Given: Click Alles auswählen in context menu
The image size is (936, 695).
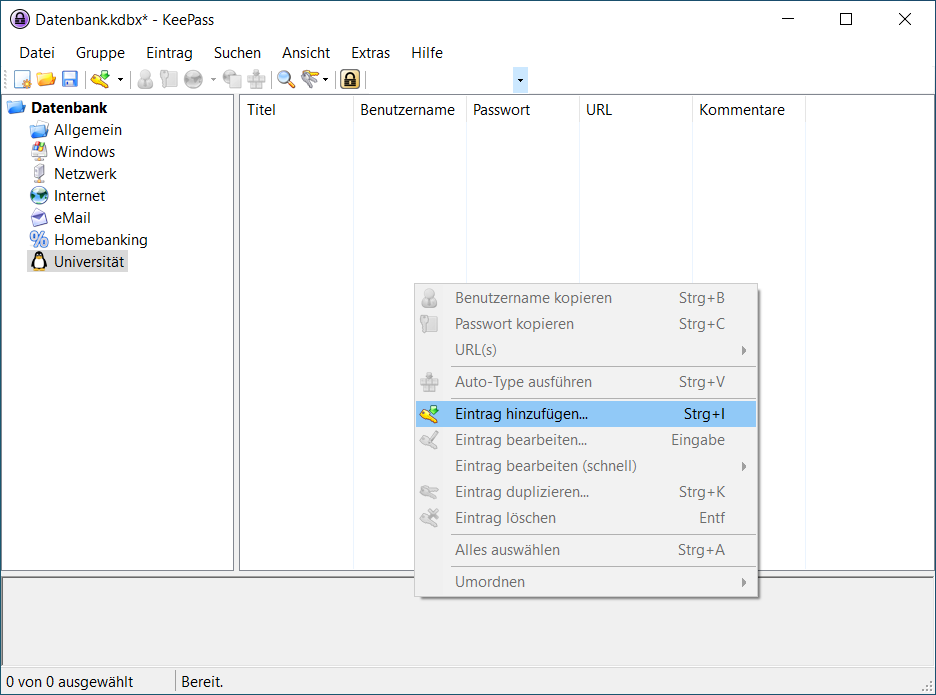Looking at the screenshot, I should pyautogui.click(x=586, y=550).
